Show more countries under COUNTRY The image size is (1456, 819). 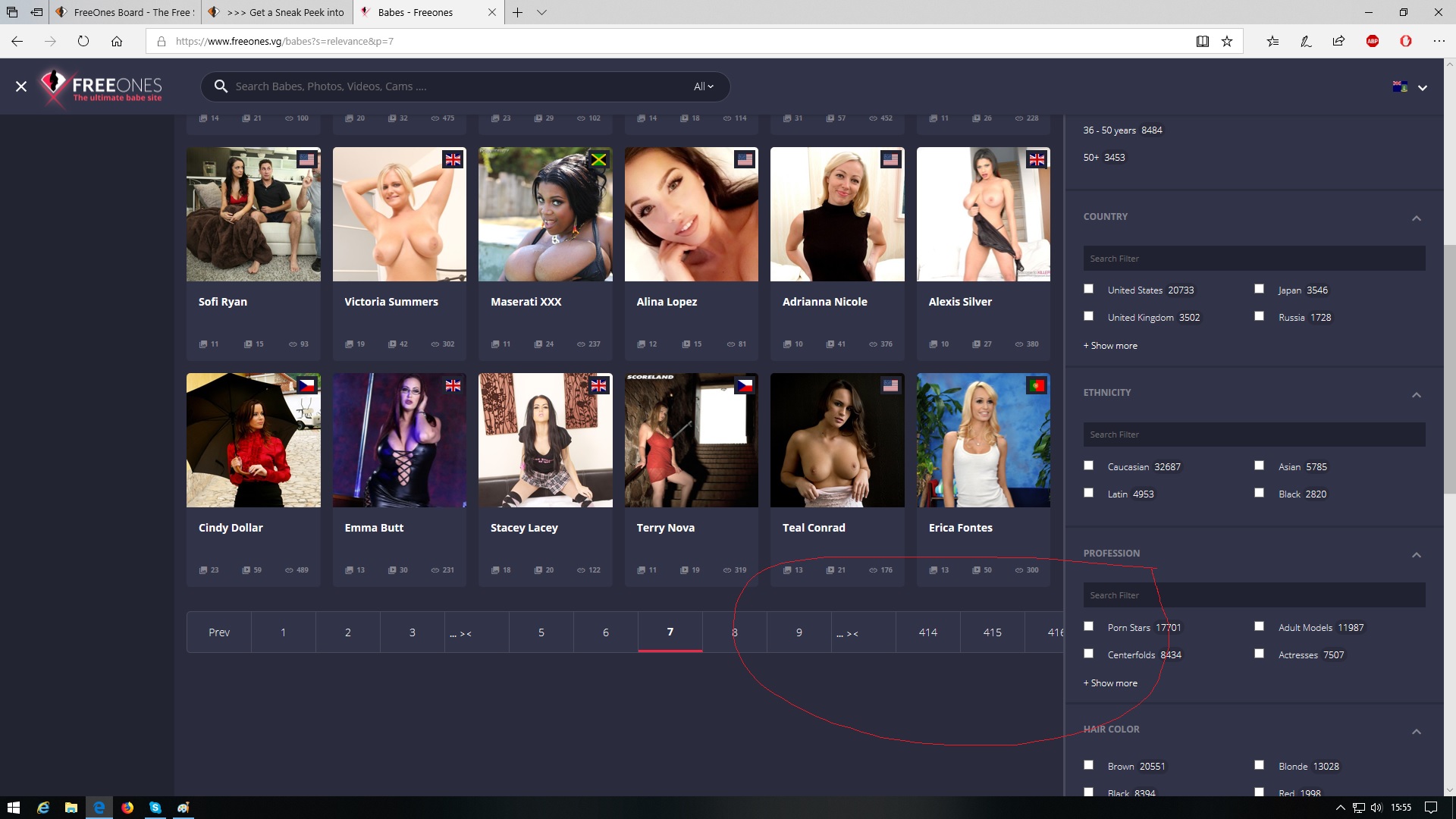coord(1110,346)
